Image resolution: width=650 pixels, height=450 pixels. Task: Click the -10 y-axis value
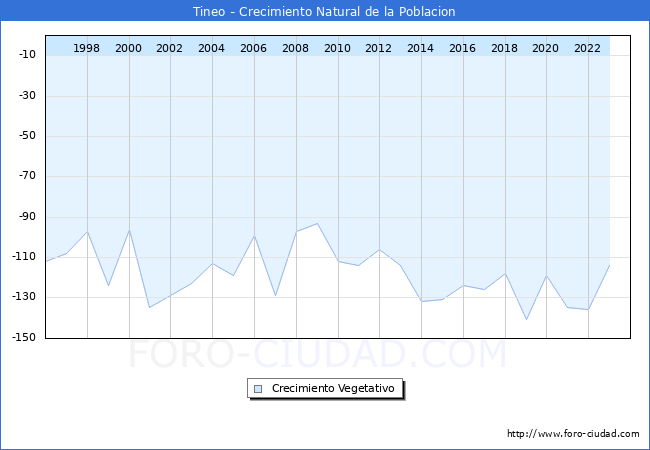(x=27, y=54)
